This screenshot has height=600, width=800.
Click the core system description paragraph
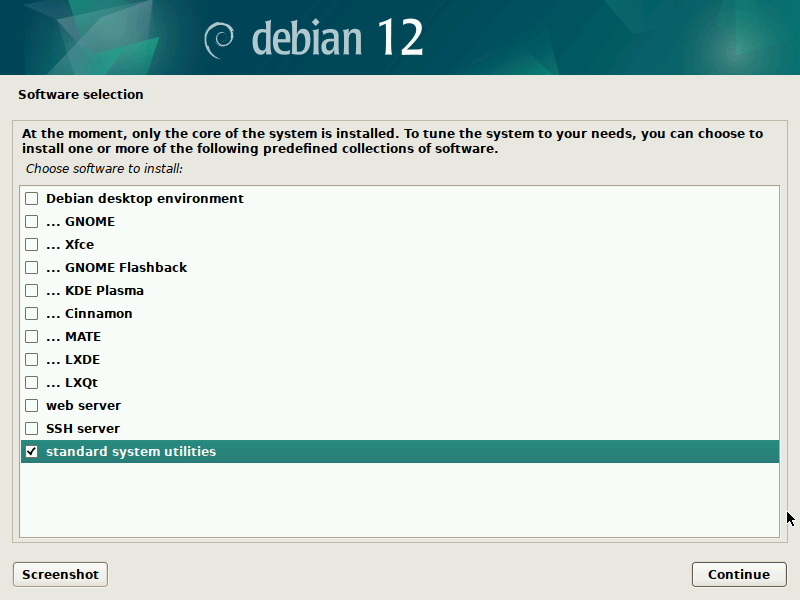pyautogui.click(x=392, y=141)
